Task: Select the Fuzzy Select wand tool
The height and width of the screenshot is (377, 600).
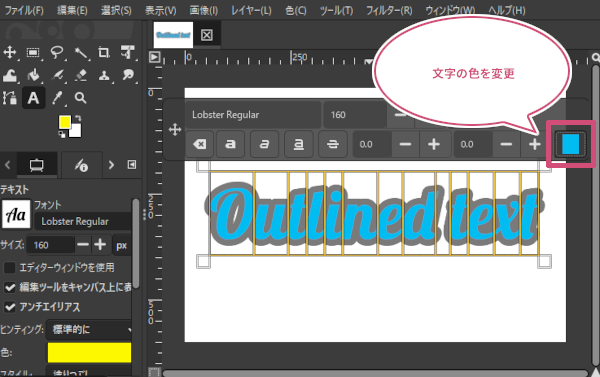Action: 81,53
